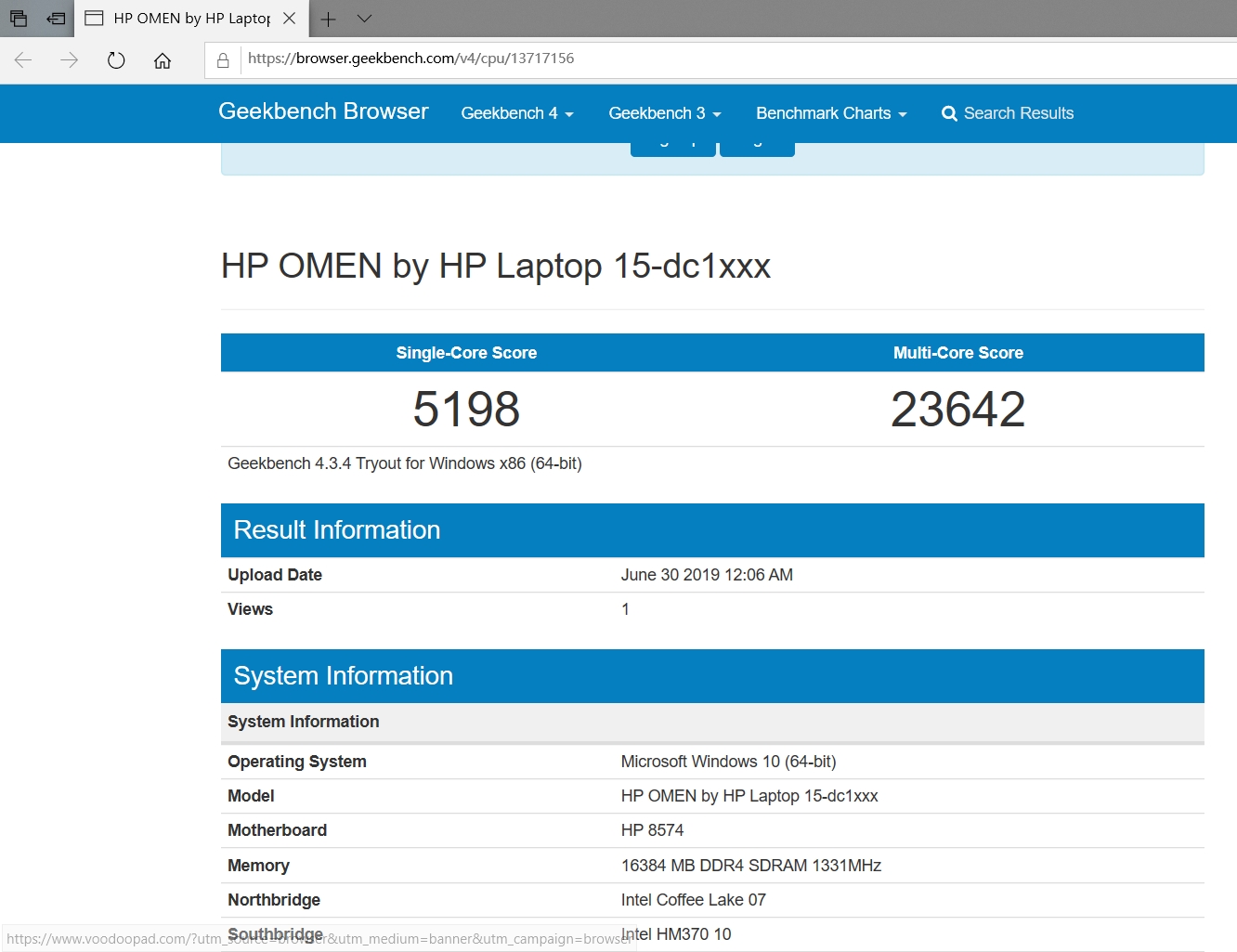Go to the Home page icon
This screenshot has height=952, width=1237.
click(163, 60)
